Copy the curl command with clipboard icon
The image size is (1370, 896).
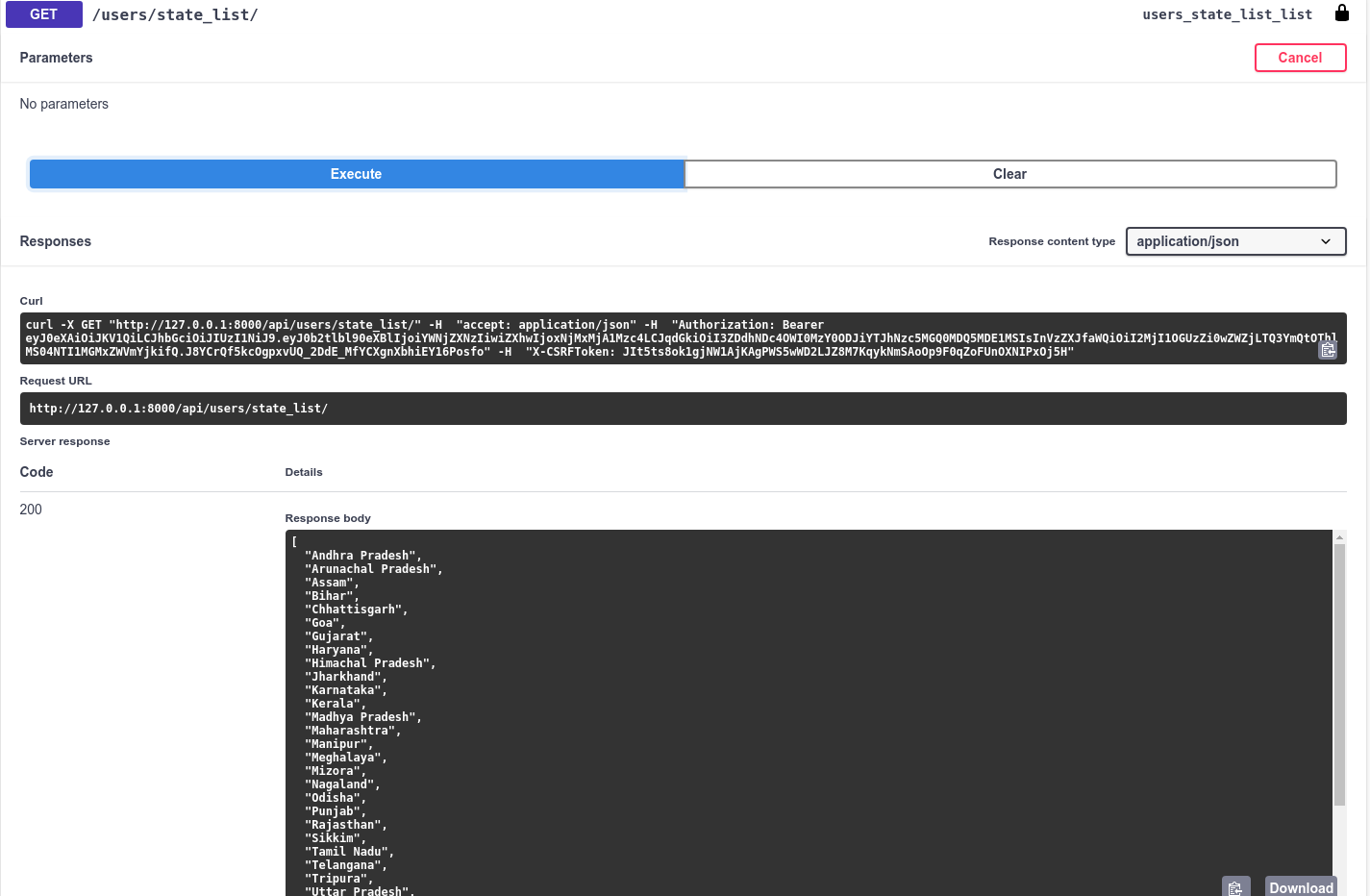tap(1328, 350)
